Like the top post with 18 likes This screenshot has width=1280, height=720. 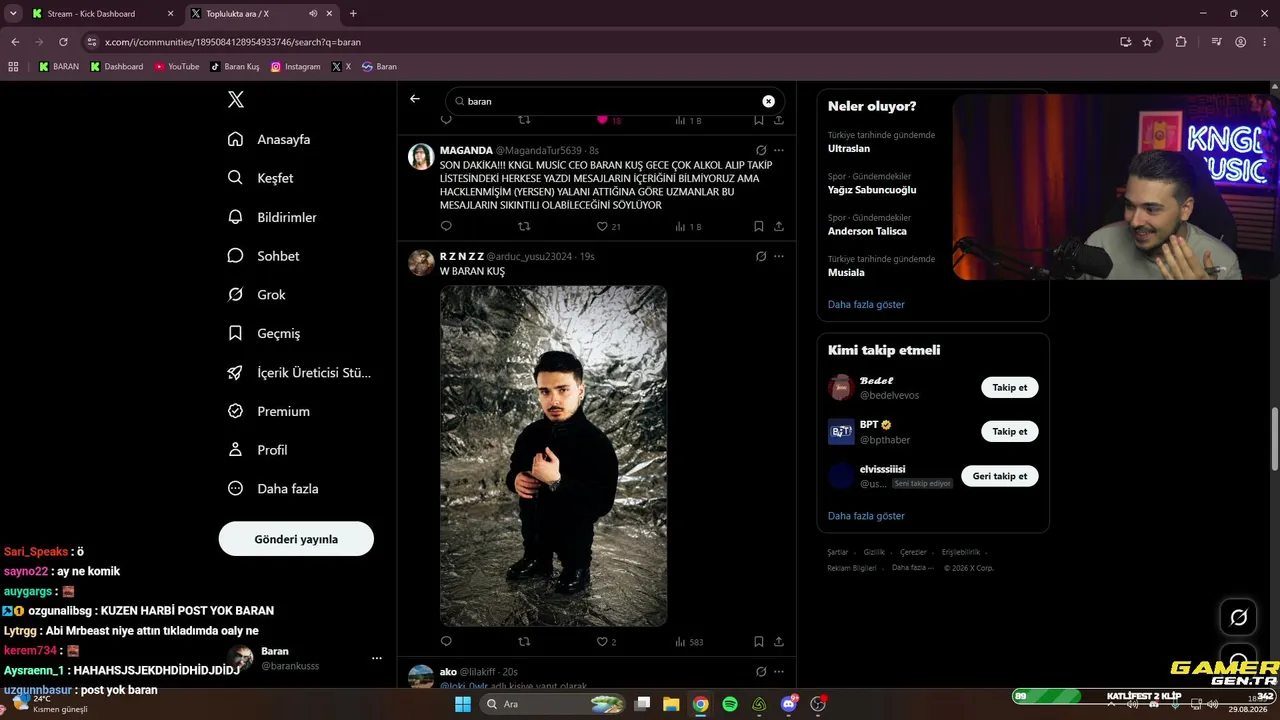click(608, 120)
